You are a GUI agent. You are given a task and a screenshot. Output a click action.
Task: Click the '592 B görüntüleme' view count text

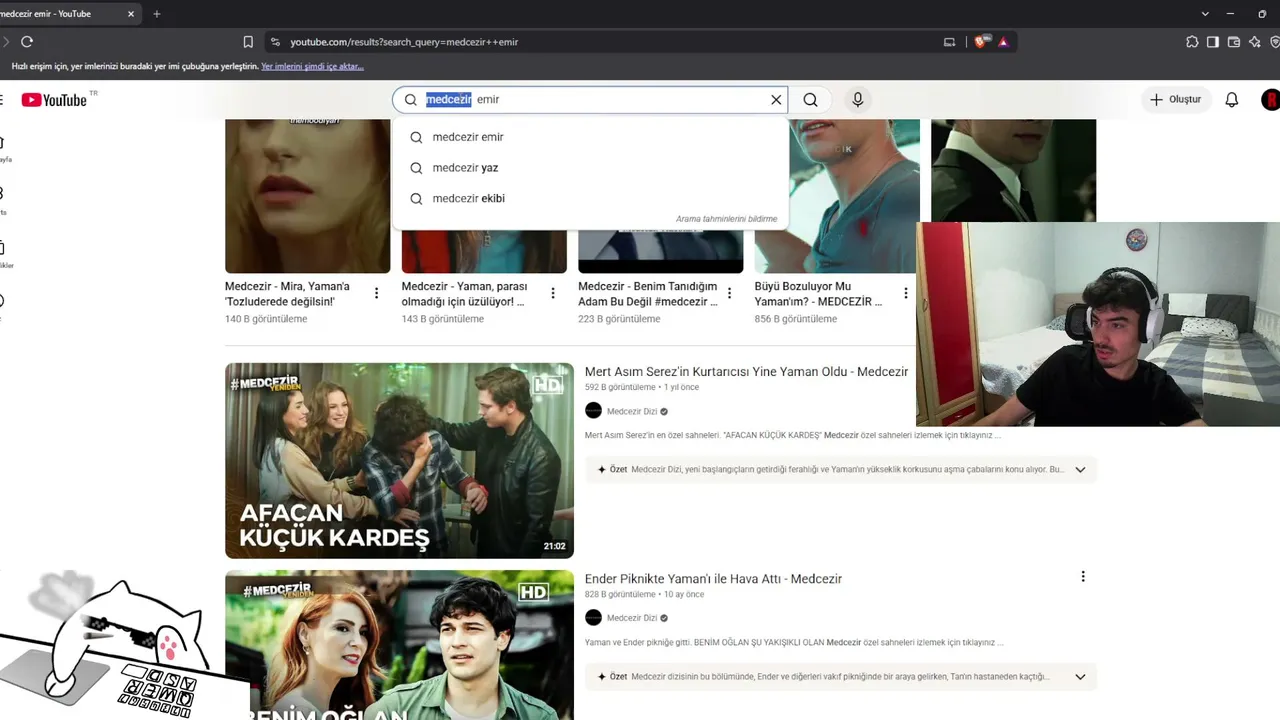pos(620,387)
